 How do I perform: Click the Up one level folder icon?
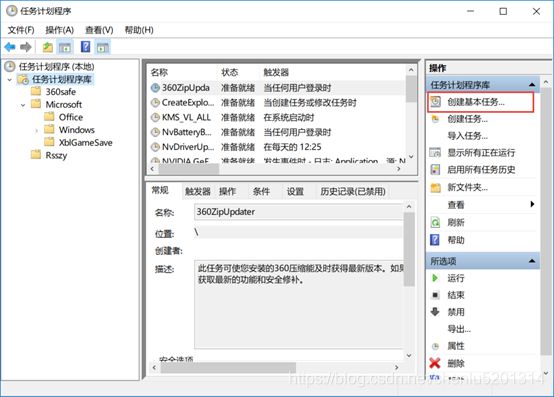click(48, 47)
